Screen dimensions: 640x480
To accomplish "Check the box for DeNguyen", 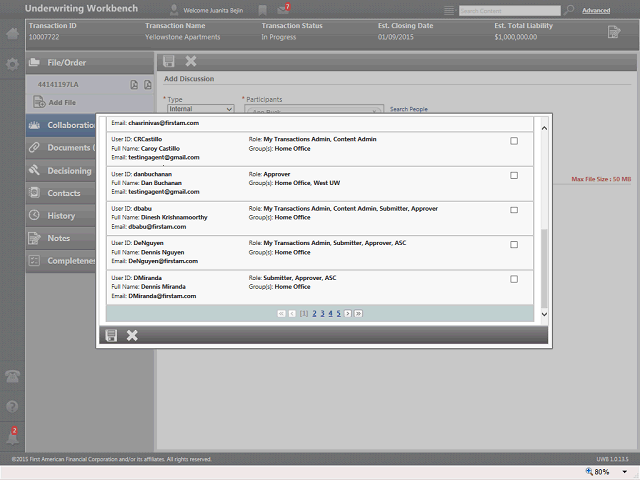I will [x=514, y=244].
